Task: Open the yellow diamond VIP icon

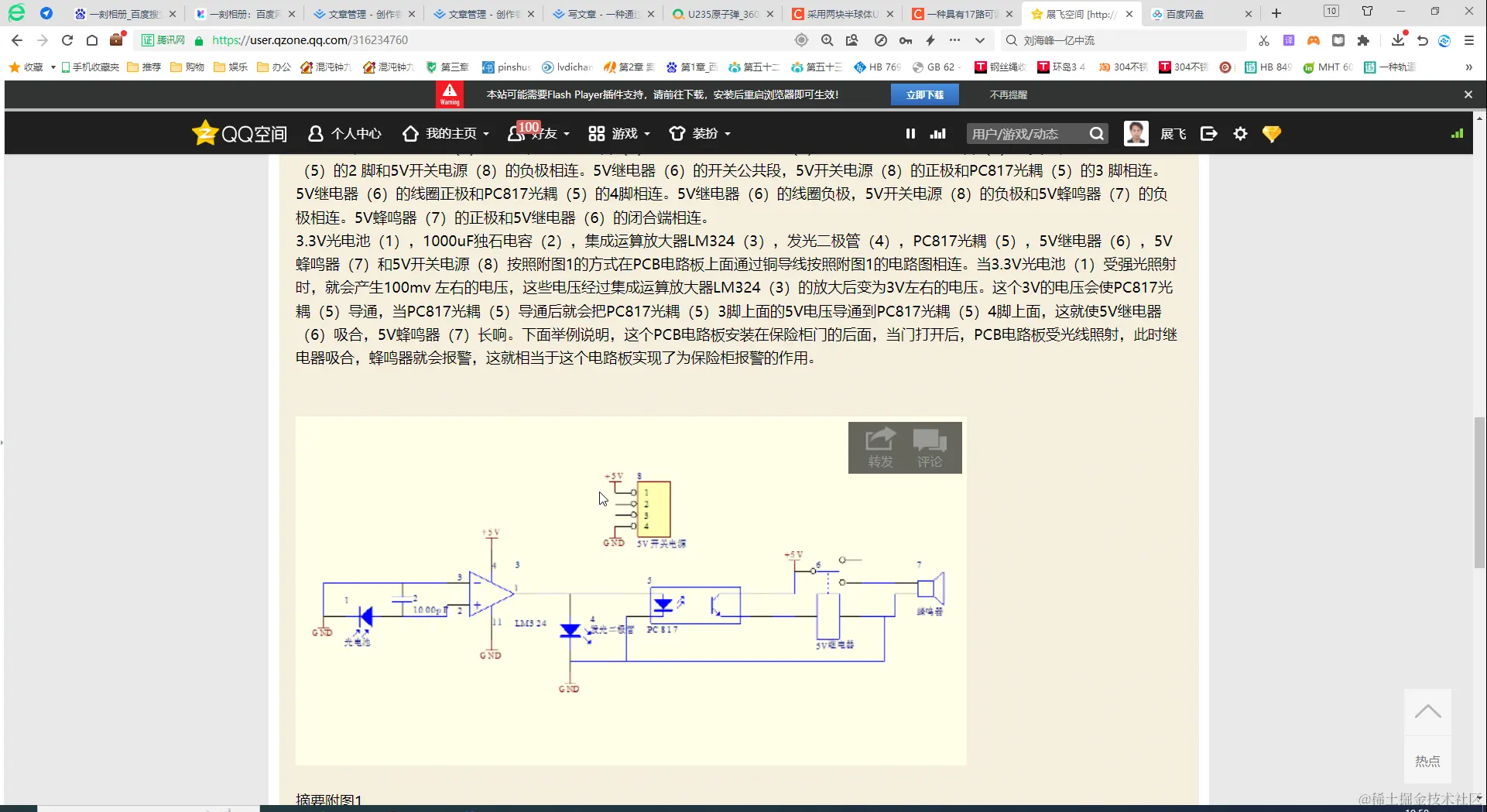Action: (1272, 133)
